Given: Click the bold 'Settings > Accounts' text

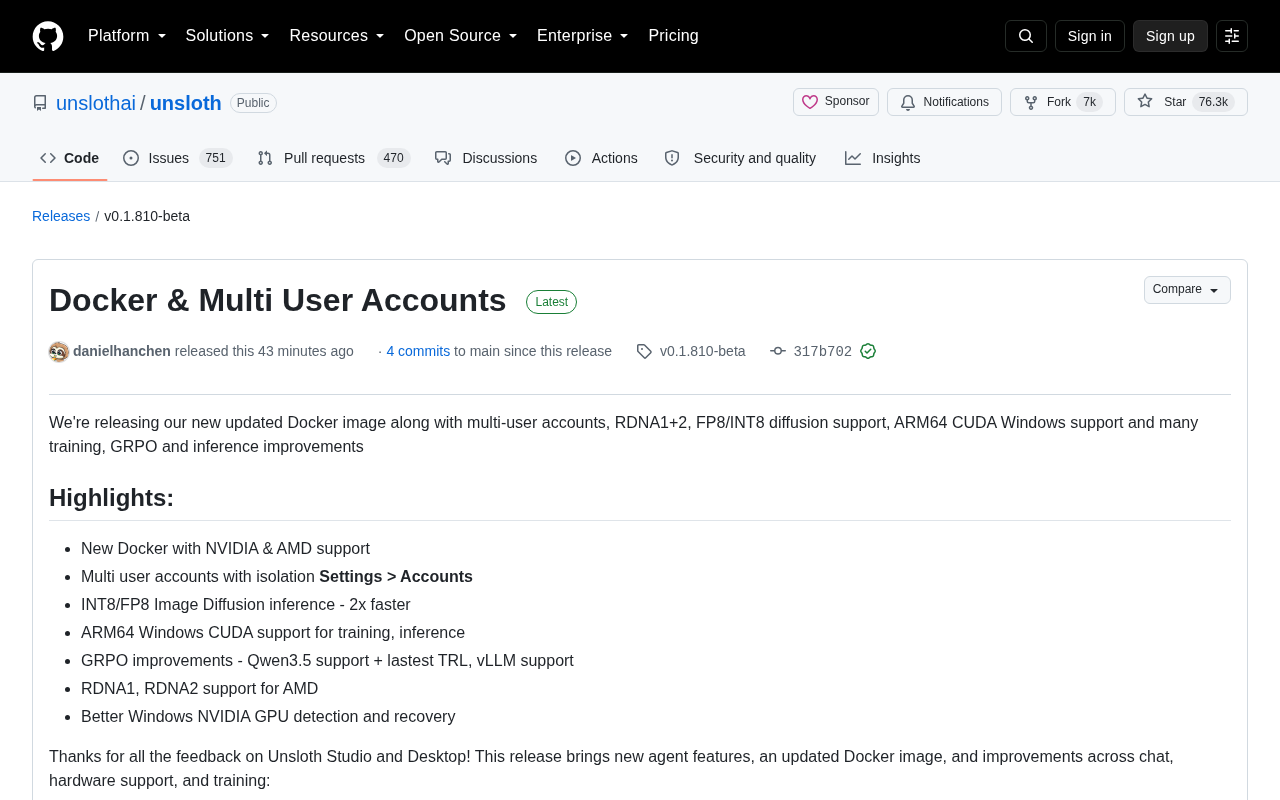Looking at the screenshot, I should [396, 577].
